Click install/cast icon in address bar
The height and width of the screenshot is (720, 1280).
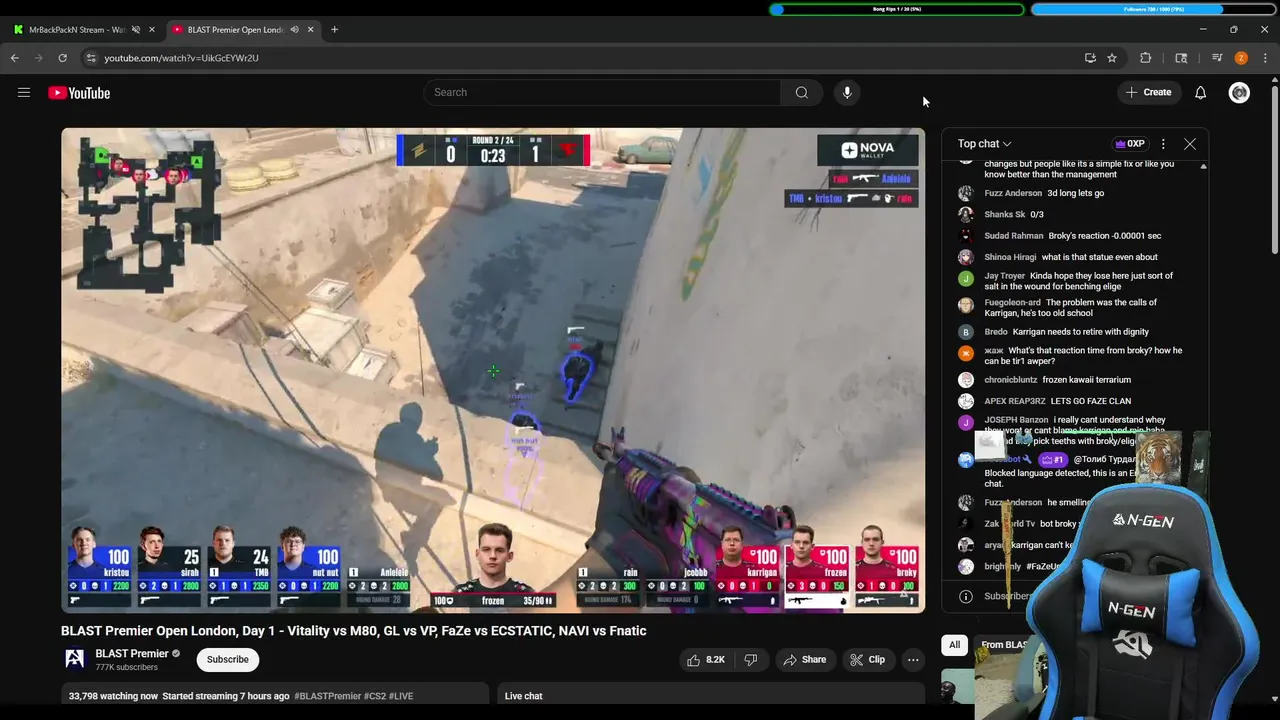pos(1090,58)
